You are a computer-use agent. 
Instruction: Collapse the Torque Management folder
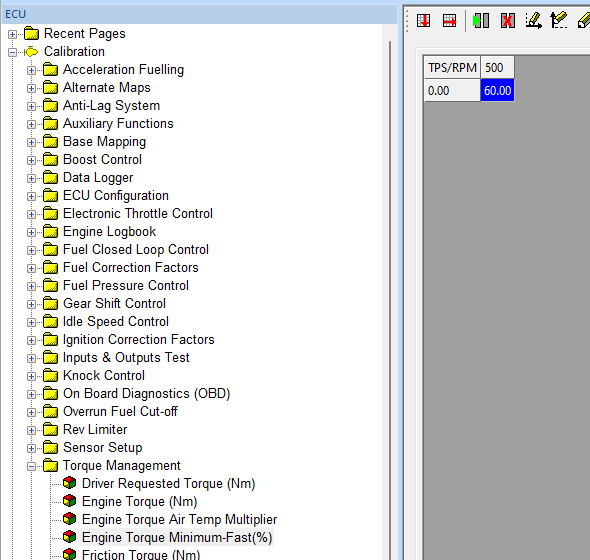click(32, 466)
